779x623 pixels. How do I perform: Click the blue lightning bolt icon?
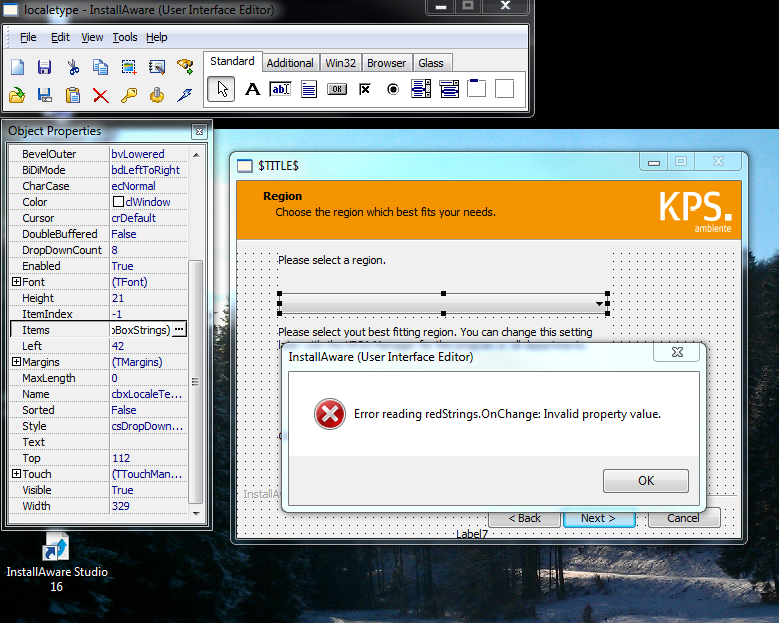click(185, 95)
